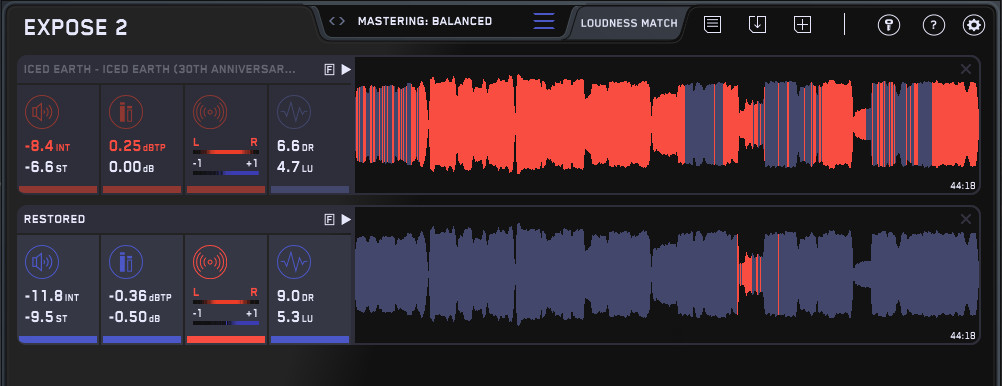Select the stereo/phase icon on Iced Earth track
Image resolution: width=1002 pixels, height=386 pixels.
pos(210,113)
